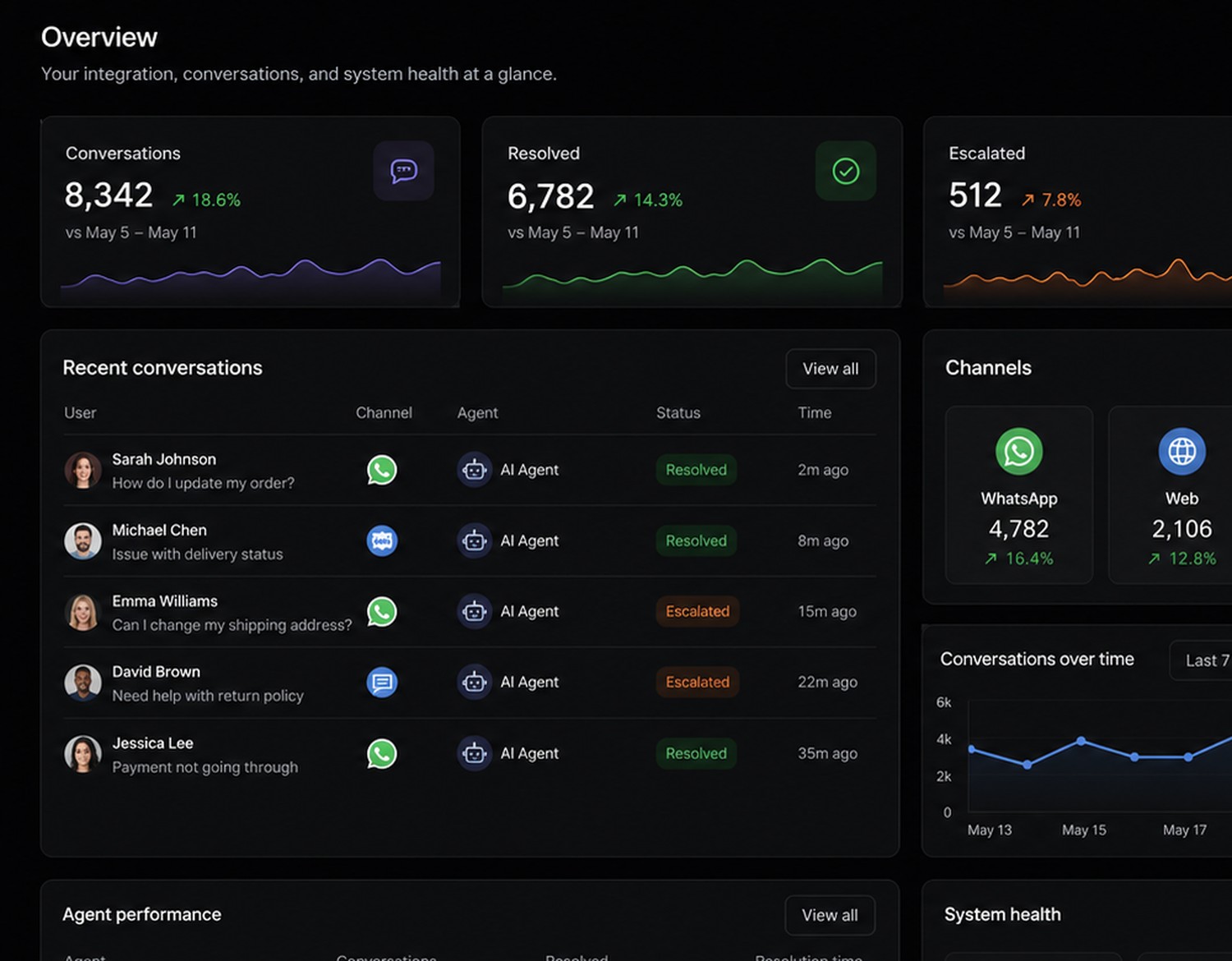
Task: Click Escalated status badge for David Brown
Action: 697,683
